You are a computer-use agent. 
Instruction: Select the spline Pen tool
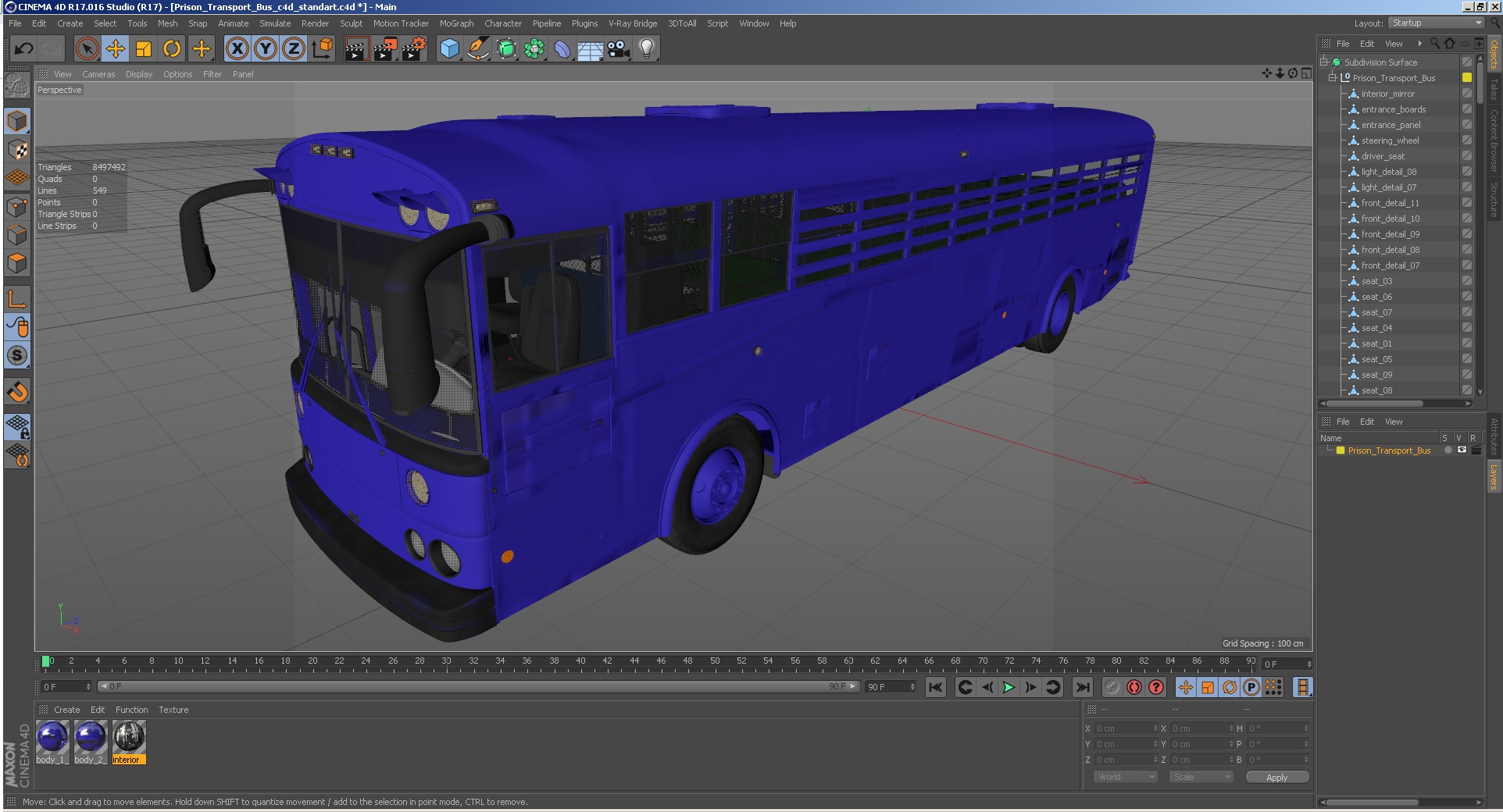coord(477,49)
